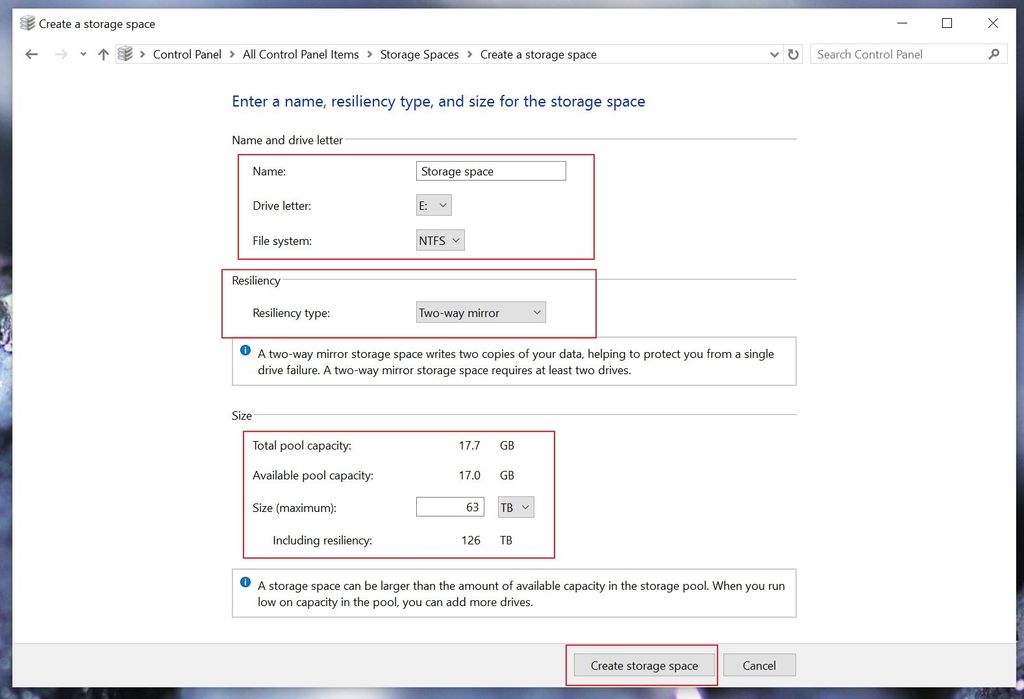Viewport: 1024px width, 699px height.
Task: Navigate to Storage Spaces via breadcrumb
Action: tap(419, 54)
